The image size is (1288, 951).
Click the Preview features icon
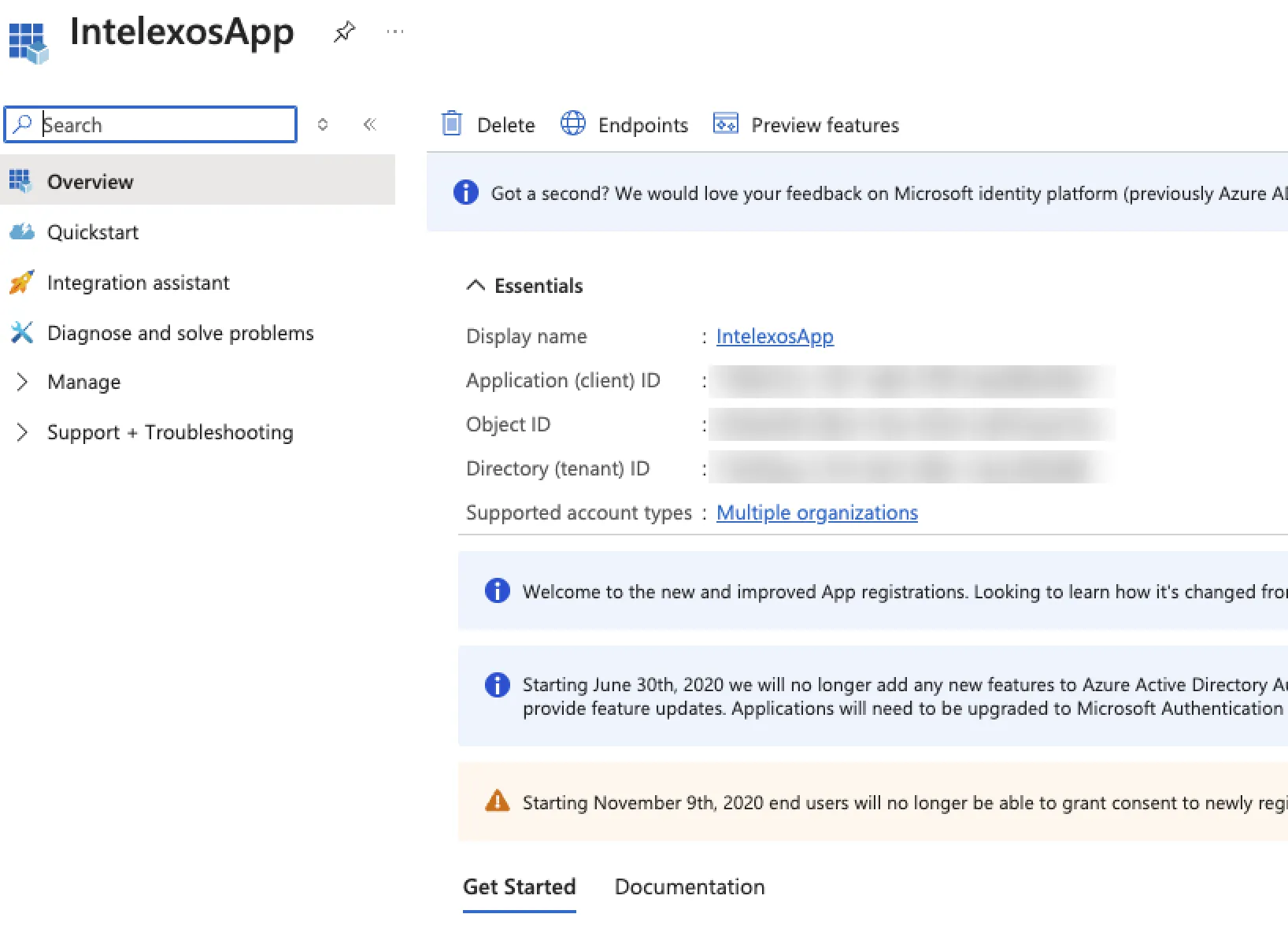pyautogui.click(x=726, y=124)
